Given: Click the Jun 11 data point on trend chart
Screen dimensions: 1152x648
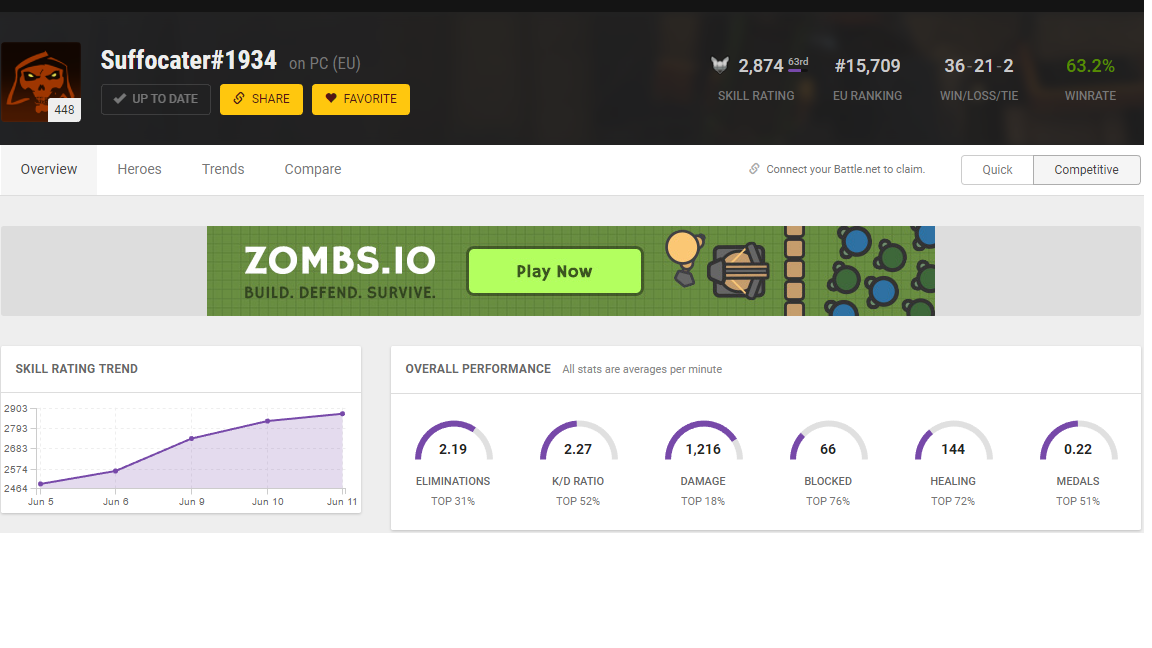Looking at the screenshot, I should click(342, 414).
